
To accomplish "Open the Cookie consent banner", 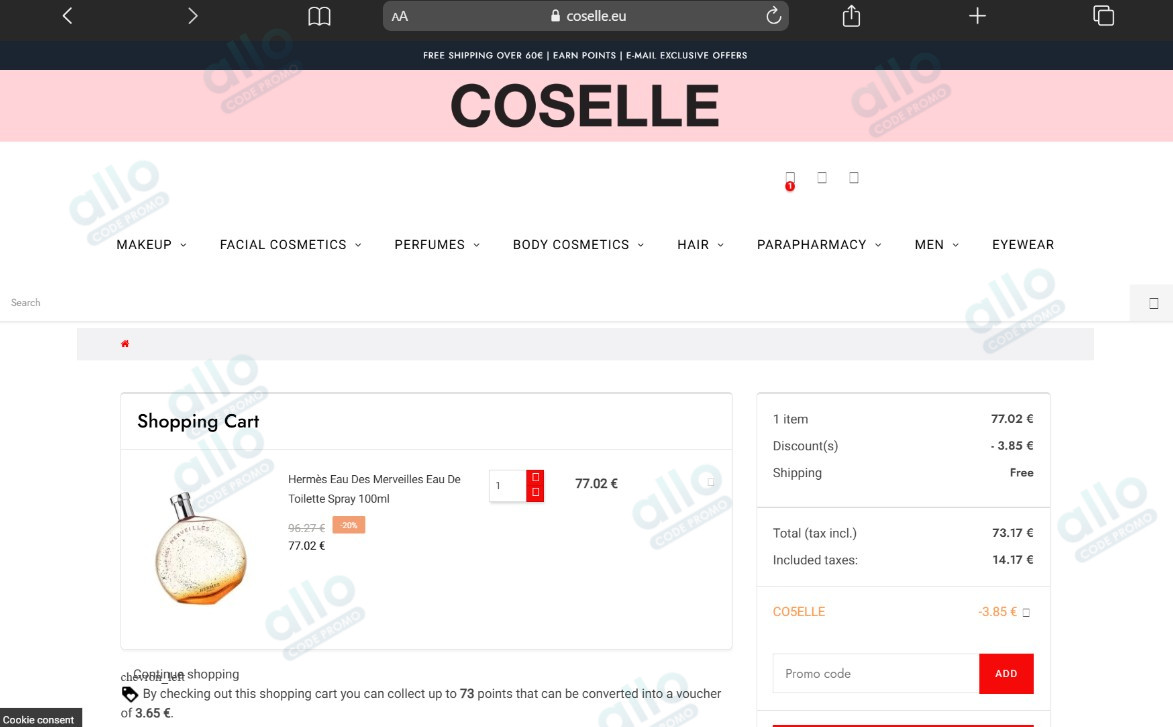I will tap(39, 719).
